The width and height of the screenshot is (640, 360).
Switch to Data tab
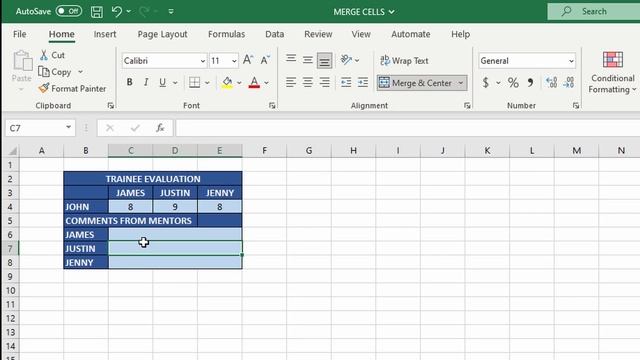pyautogui.click(x=275, y=34)
